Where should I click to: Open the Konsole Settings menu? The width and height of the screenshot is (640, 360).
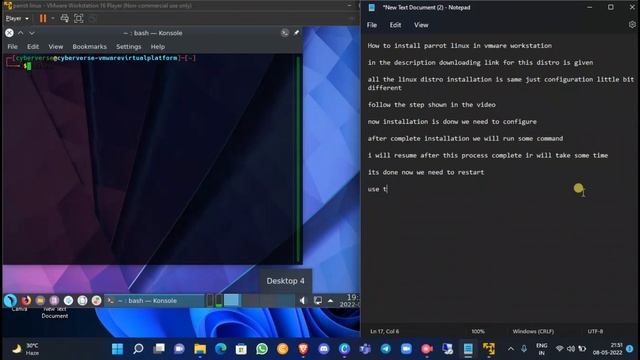coord(128,47)
